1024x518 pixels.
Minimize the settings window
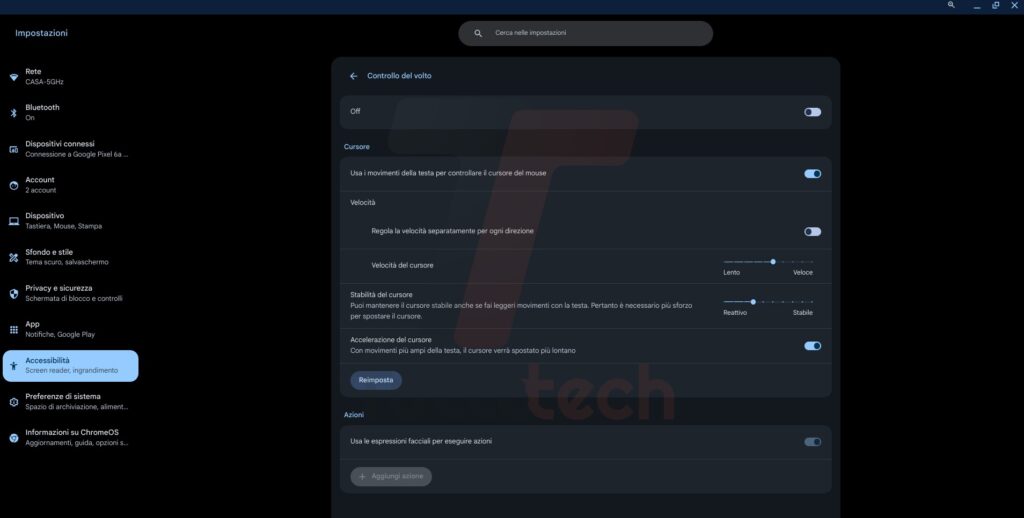click(977, 5)
